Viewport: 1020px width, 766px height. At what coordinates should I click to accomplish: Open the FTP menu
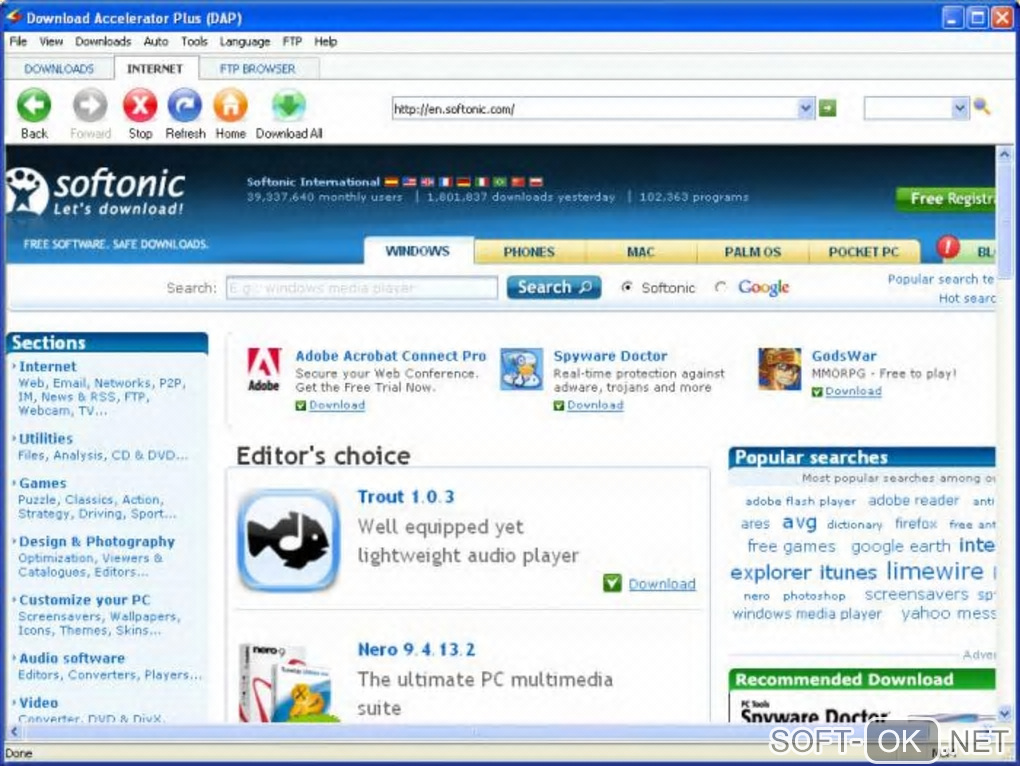[x=292, y=42]
